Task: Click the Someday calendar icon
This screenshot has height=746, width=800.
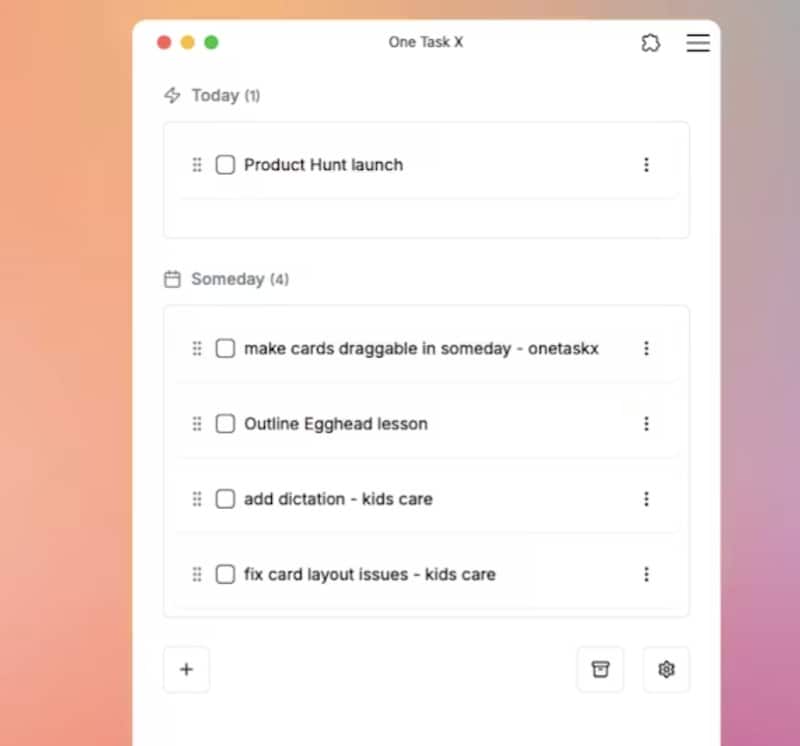Action: (172, 279)
